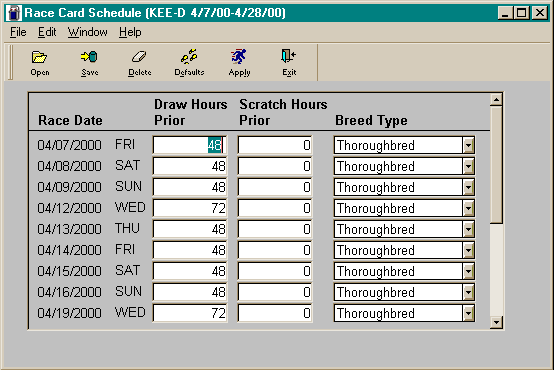Expand Breed Type dropdown for 04/14/2000
554x370 pixels.
tap(468, 250)
